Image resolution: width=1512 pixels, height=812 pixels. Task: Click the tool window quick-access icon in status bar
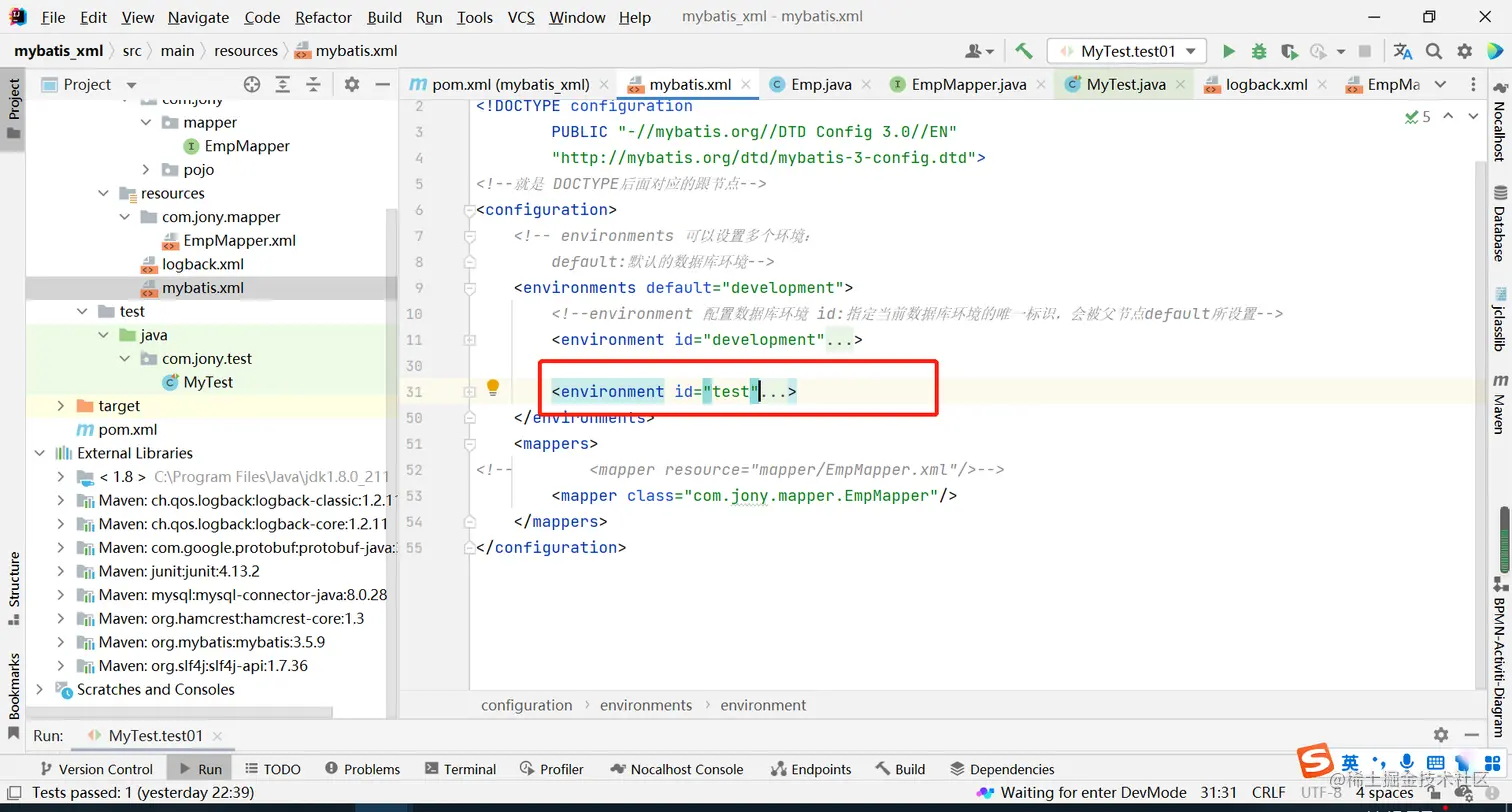(x=14, y=793)
